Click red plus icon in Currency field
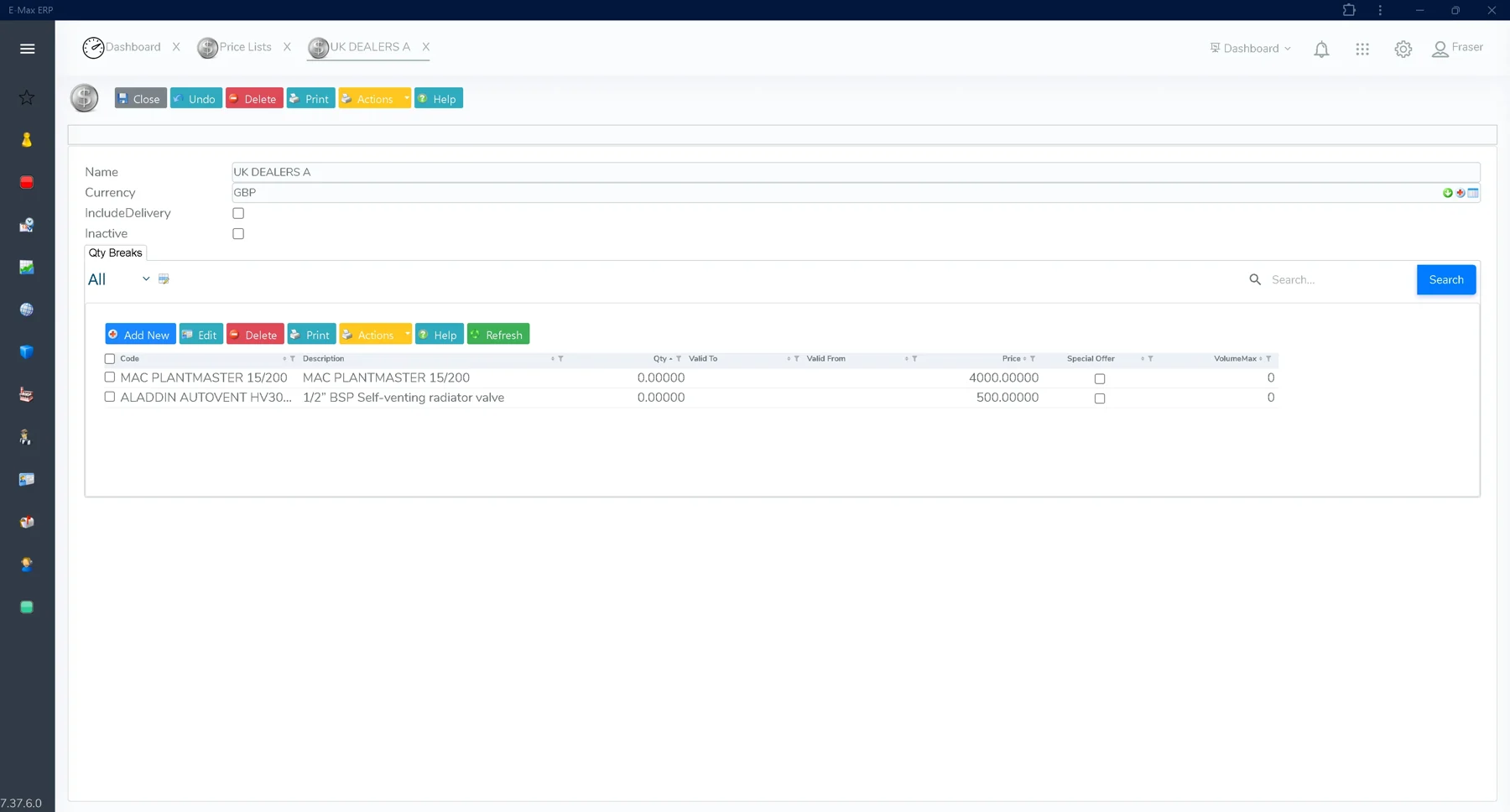 pos(1461,193)
